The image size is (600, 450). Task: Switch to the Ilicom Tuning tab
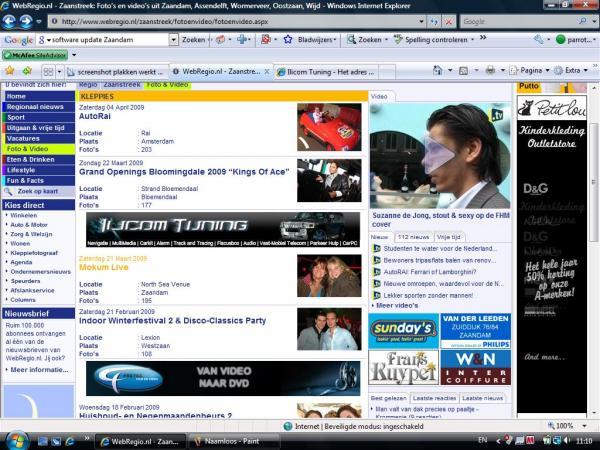click(327, 72)
